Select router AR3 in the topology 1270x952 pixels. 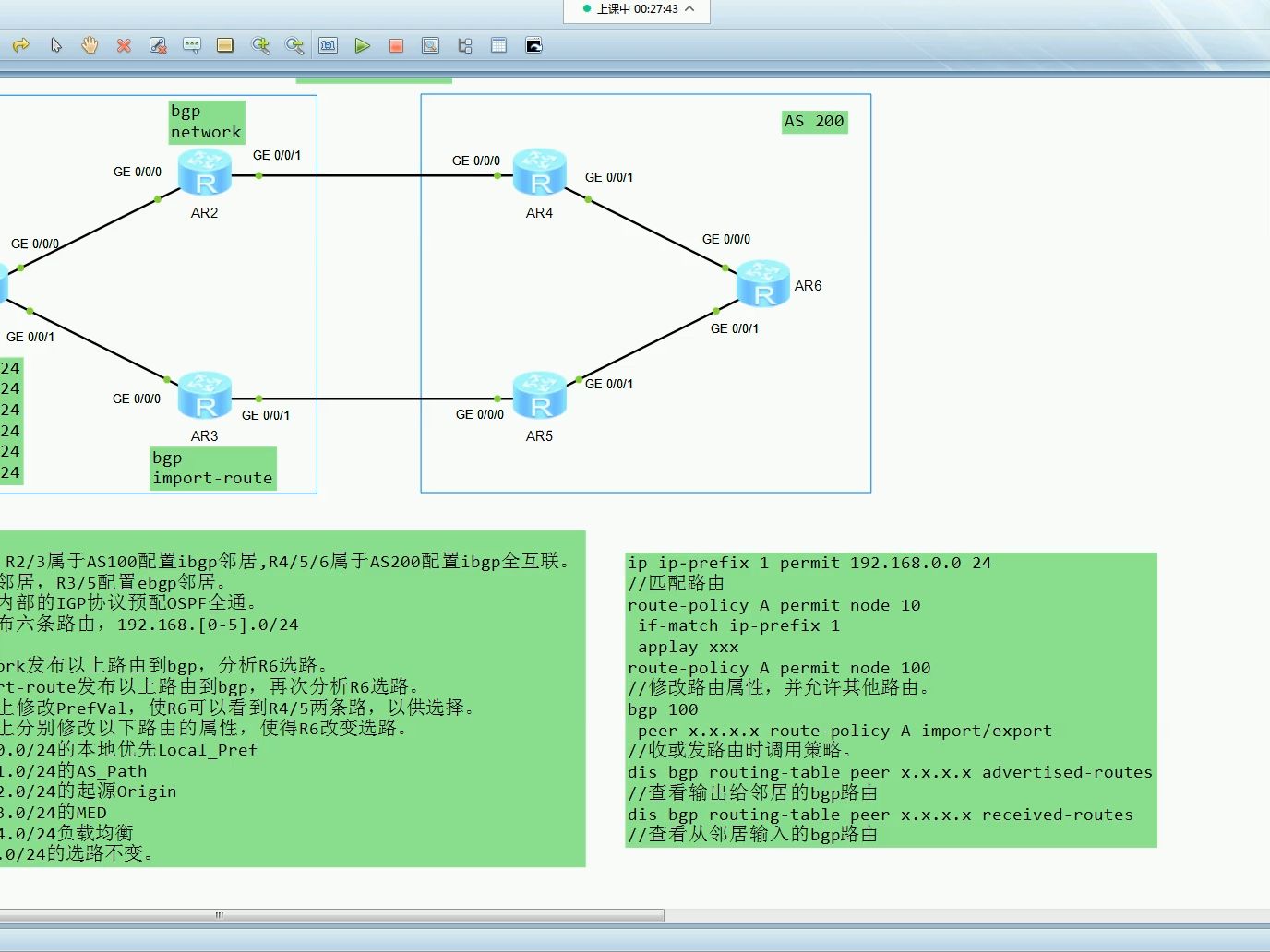(205, 396)
